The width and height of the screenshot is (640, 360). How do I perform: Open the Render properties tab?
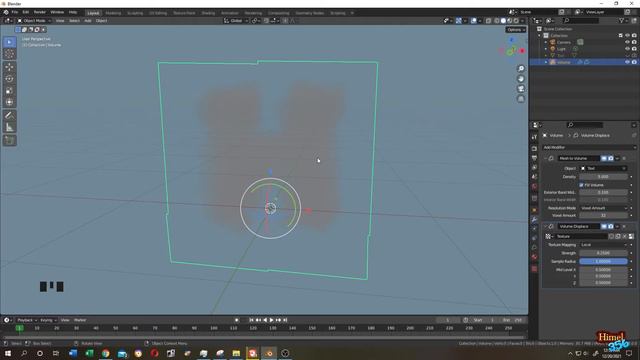pyautogui.click(x=534, y=149)
